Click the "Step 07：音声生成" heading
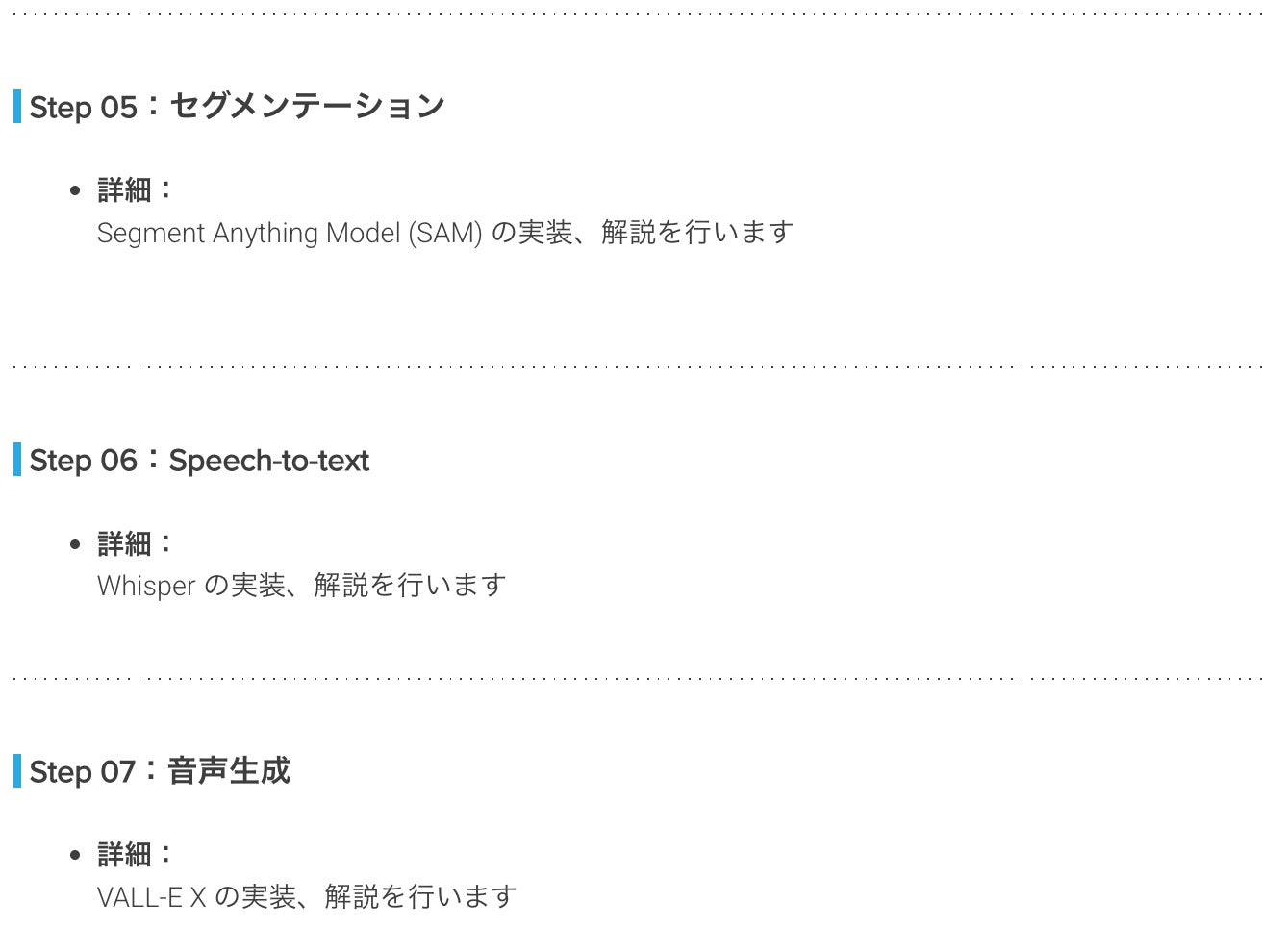 160,771
